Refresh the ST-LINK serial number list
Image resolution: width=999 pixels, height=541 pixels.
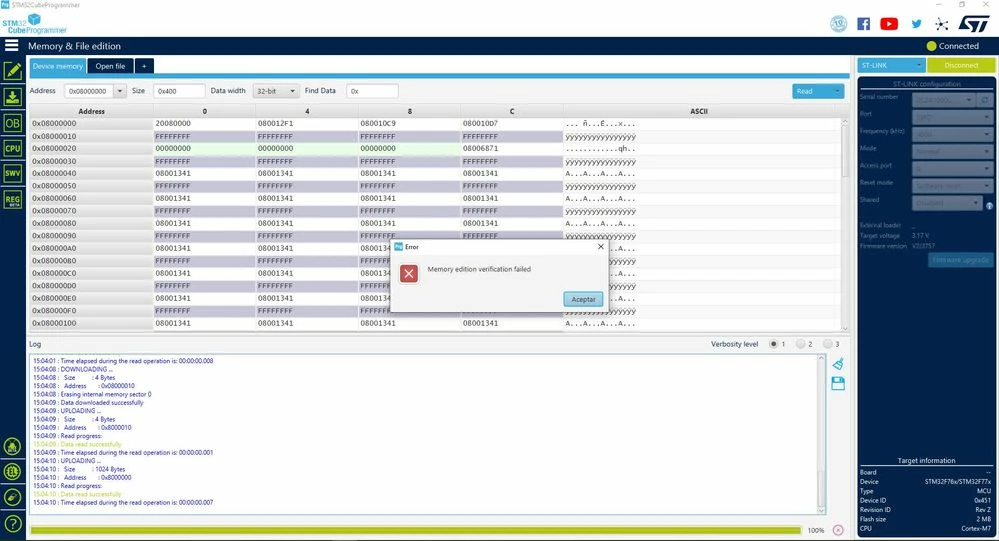pyautogui.click(x=985, y=100)
